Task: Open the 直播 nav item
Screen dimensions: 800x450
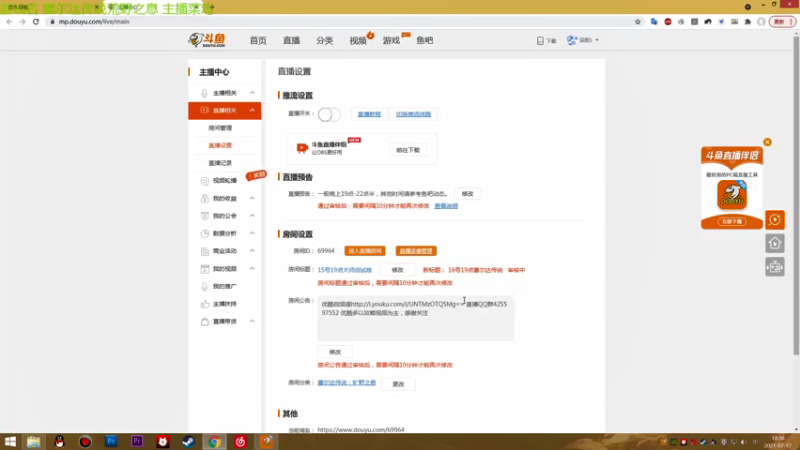Action: pos(291,40)
